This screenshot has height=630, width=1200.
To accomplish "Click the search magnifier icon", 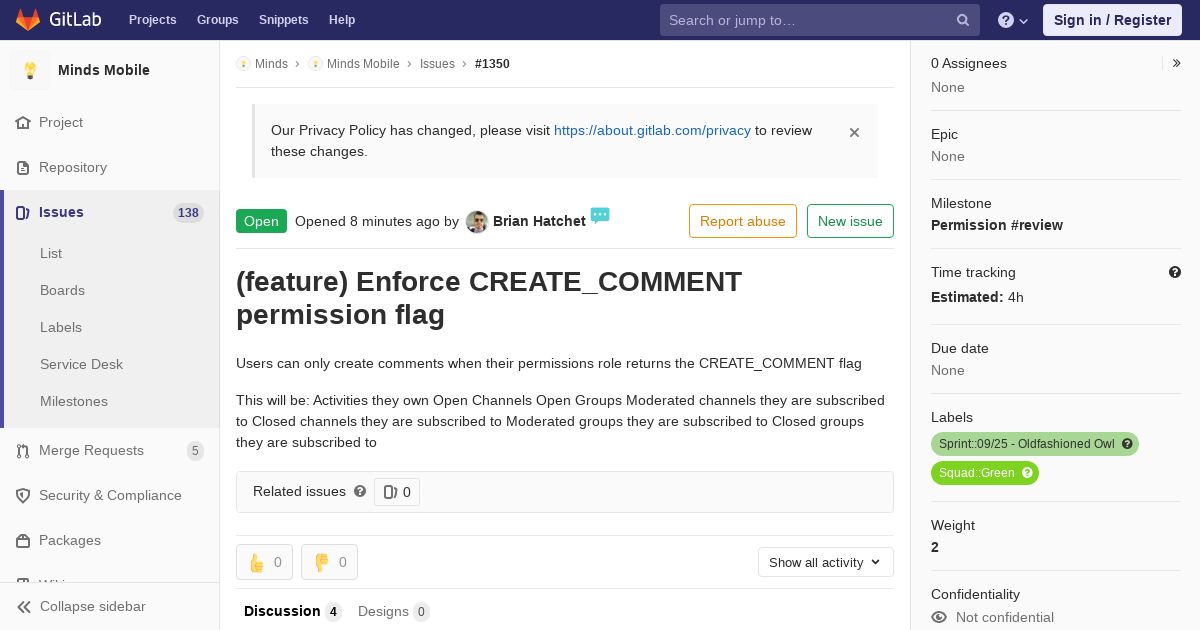I will [963, 20].
